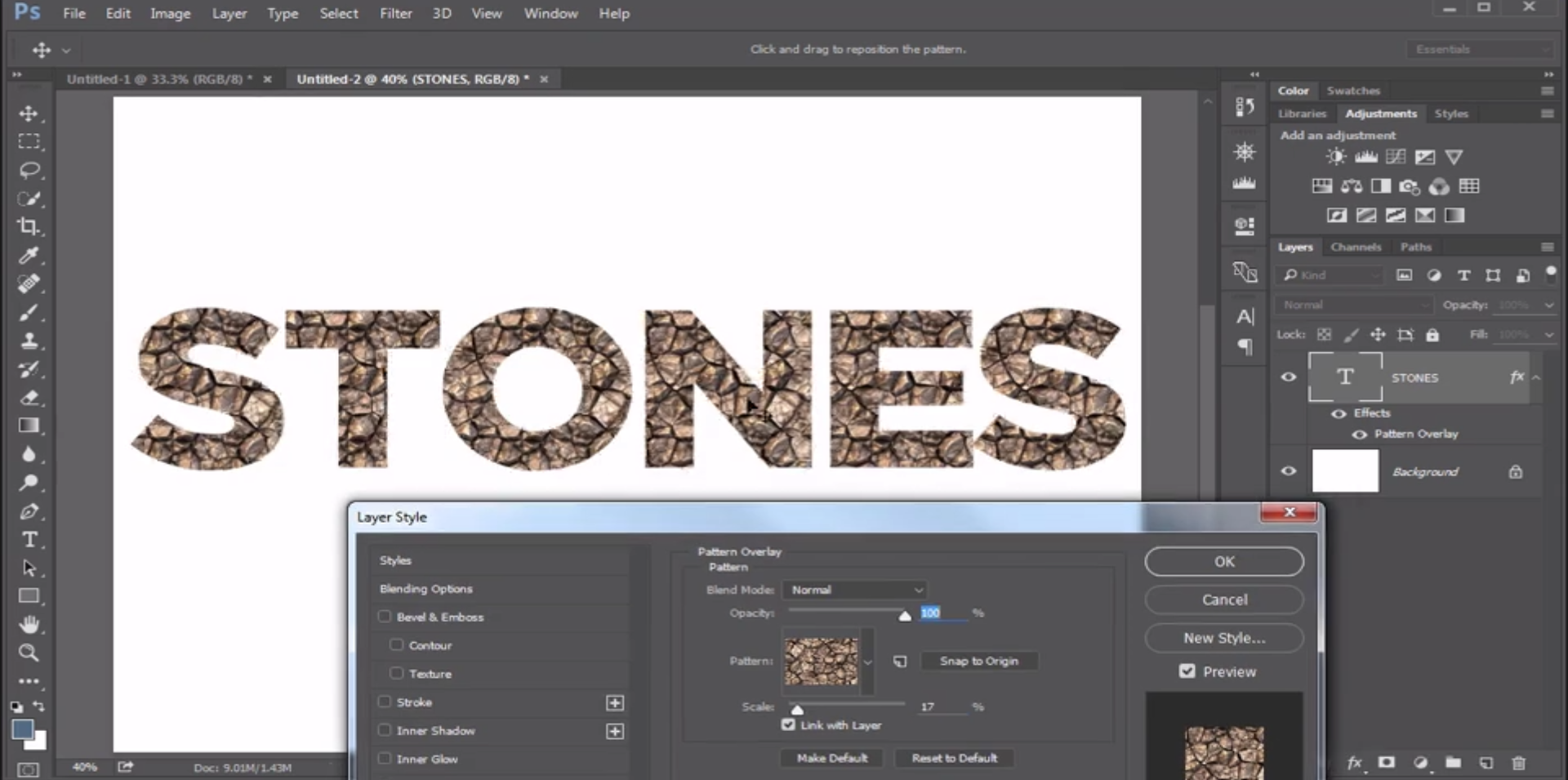Select the Horizontal Type tool
Screen dimensions: 1568x780
pyautogui.click(x=29, y=540)
